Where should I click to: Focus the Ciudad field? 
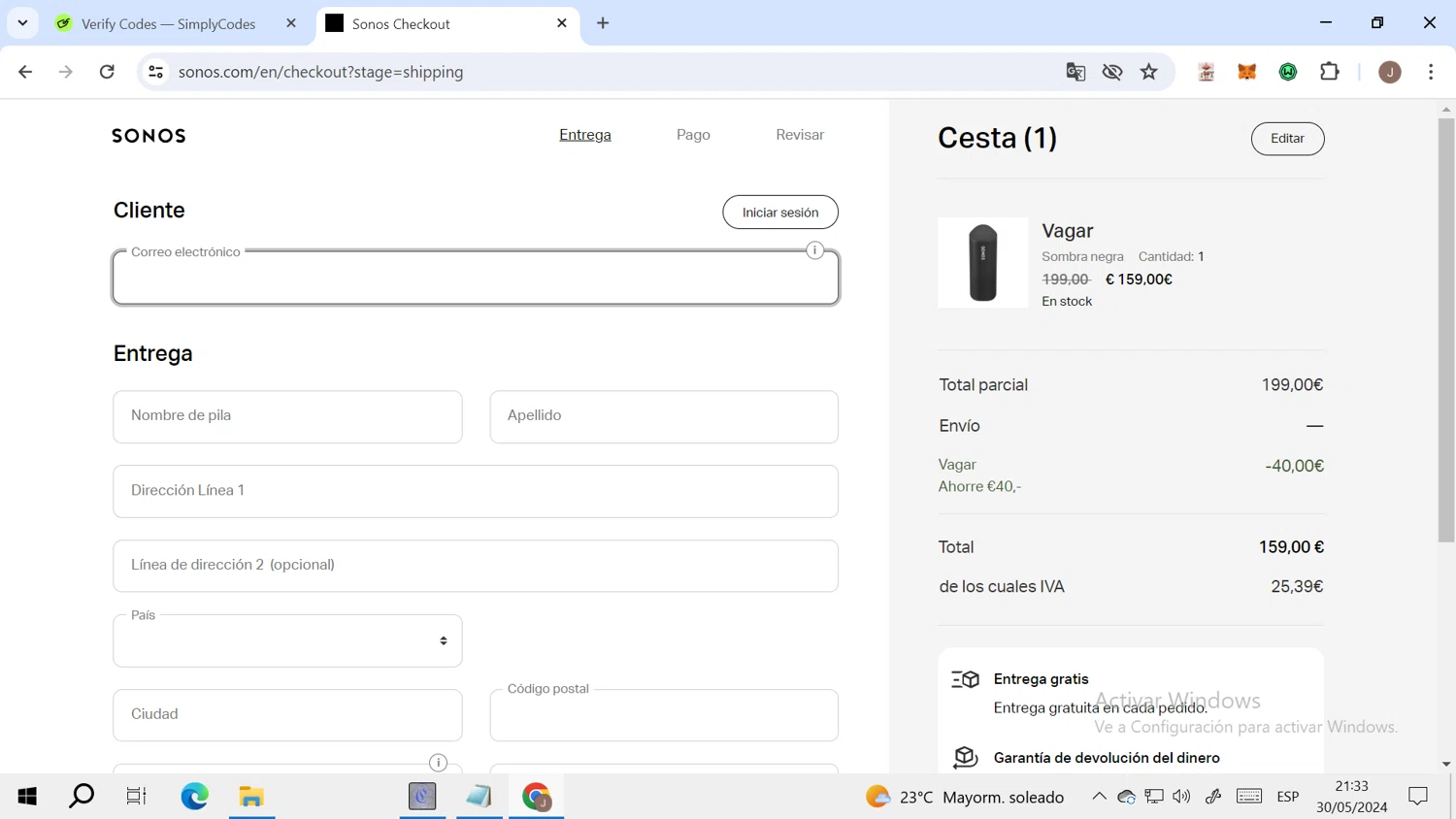pyautogui.click(x=287, y=715)
